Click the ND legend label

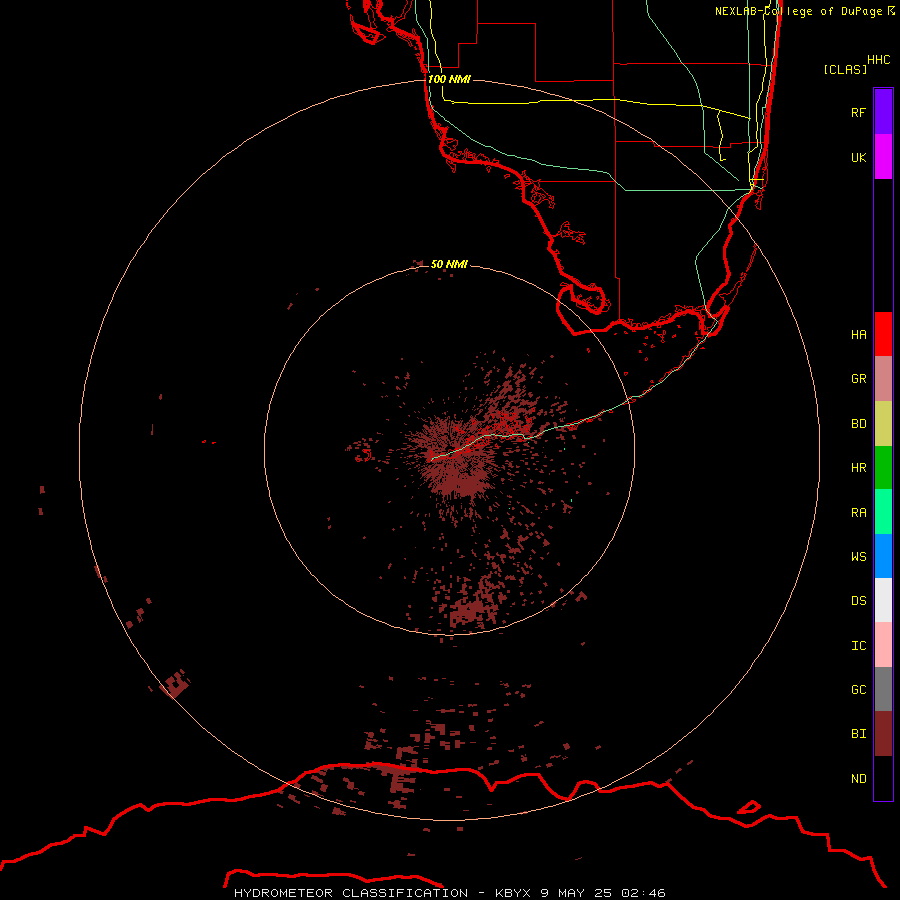coord(858,779)
